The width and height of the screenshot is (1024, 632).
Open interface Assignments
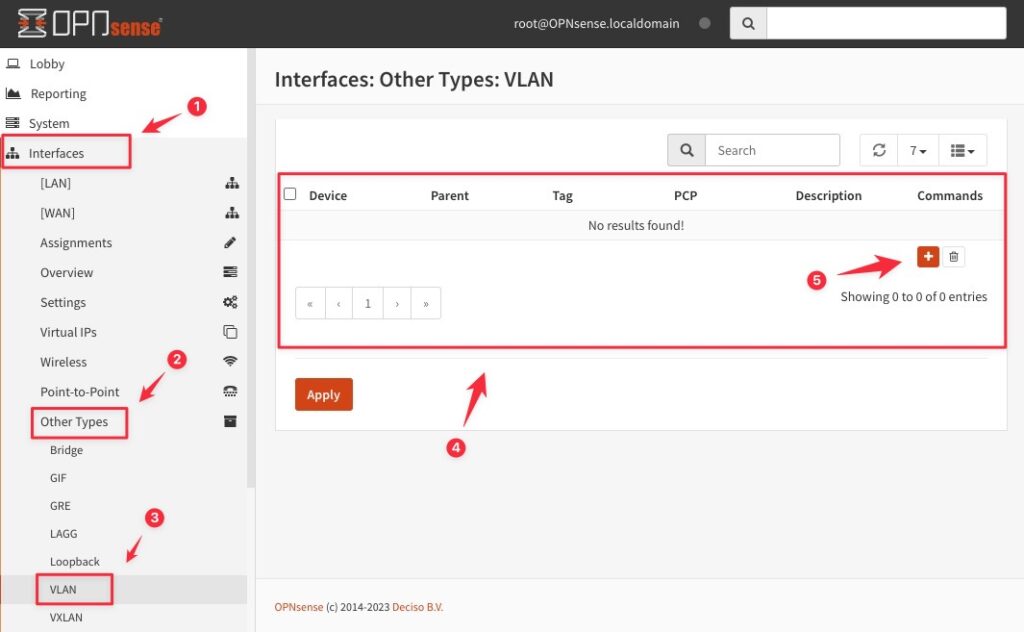coord(76,243)
